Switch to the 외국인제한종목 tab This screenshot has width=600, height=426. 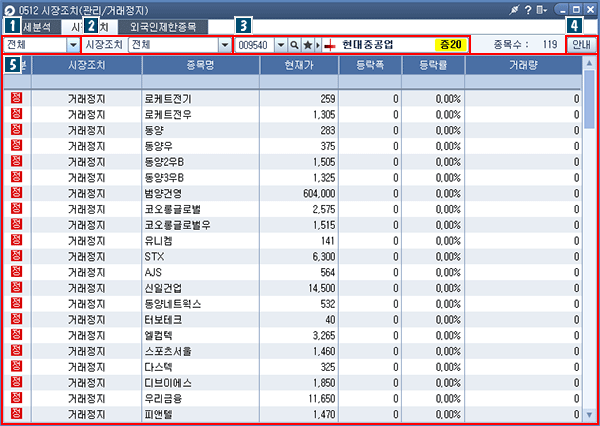[x=163, y=27]
